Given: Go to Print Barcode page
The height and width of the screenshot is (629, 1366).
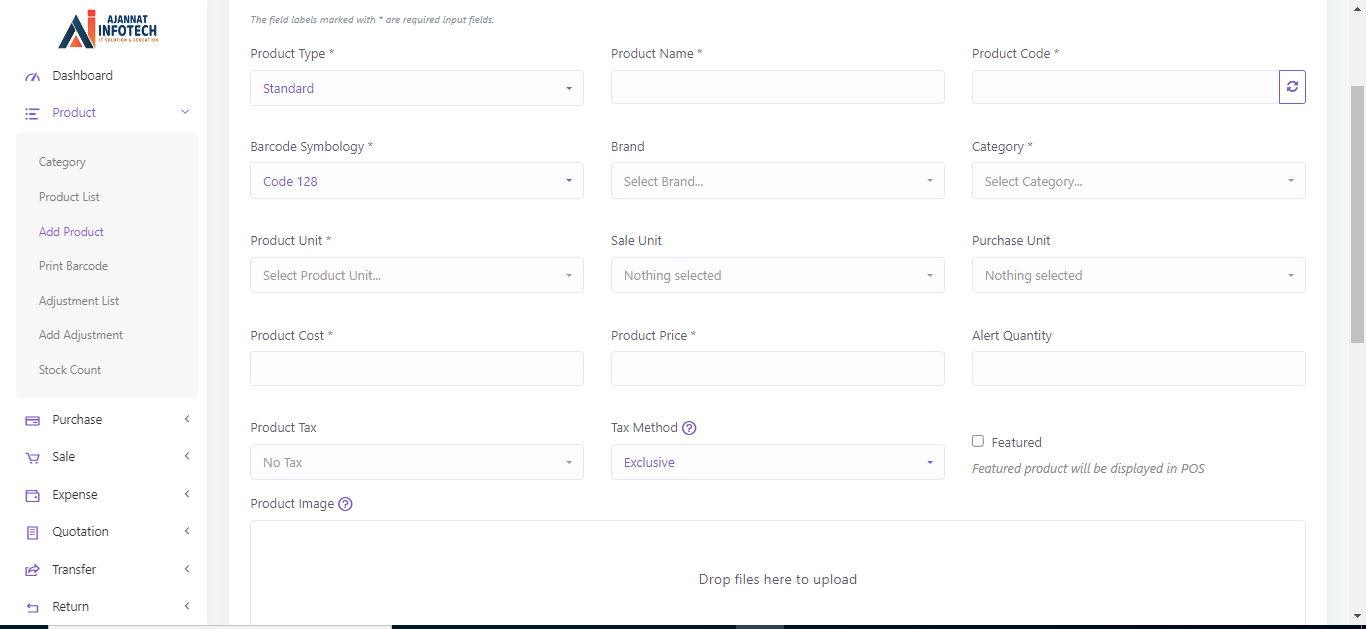Looking at the screenshot, I should click(73, 266).
